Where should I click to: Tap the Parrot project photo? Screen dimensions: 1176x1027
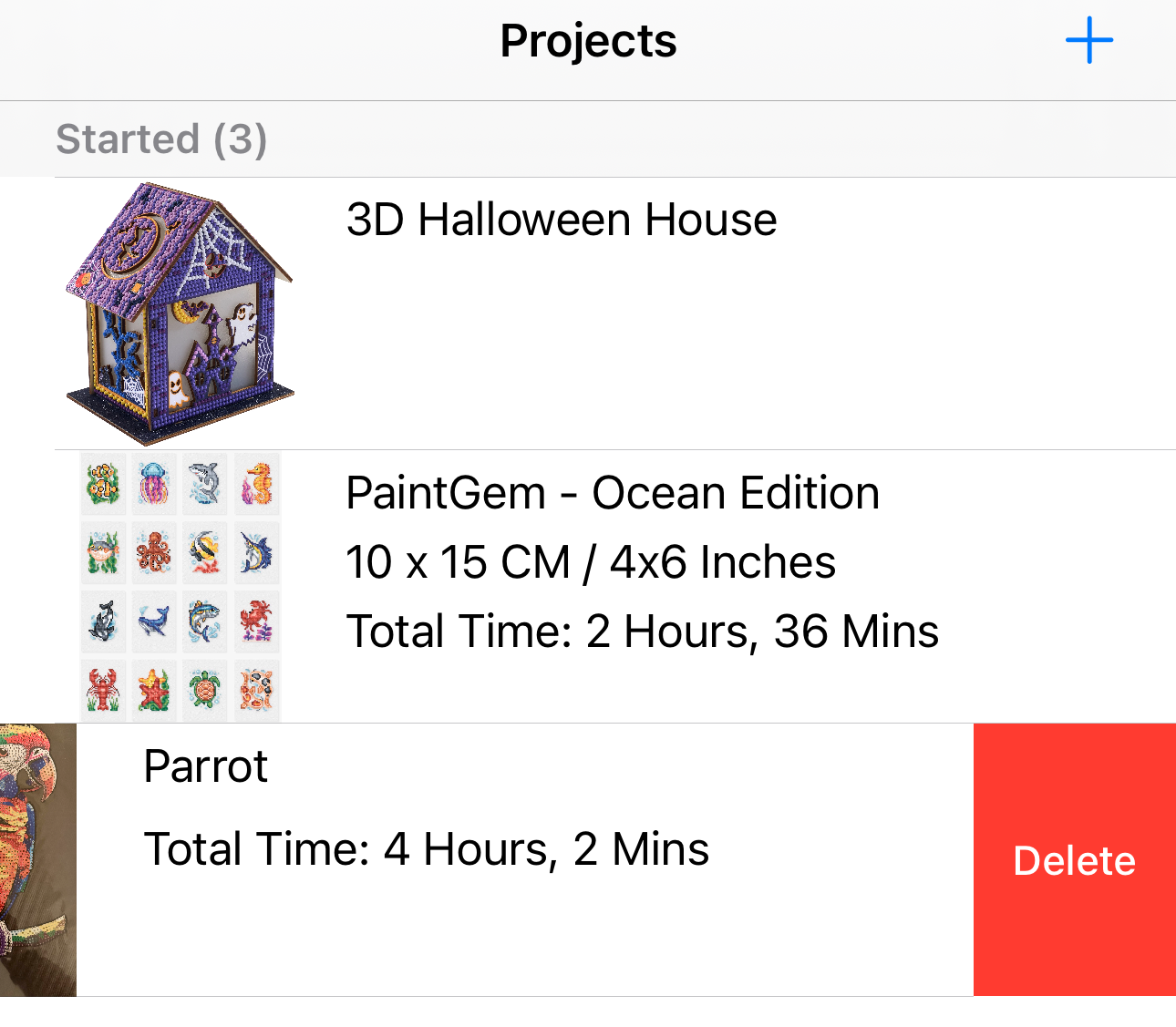(37, 859)
